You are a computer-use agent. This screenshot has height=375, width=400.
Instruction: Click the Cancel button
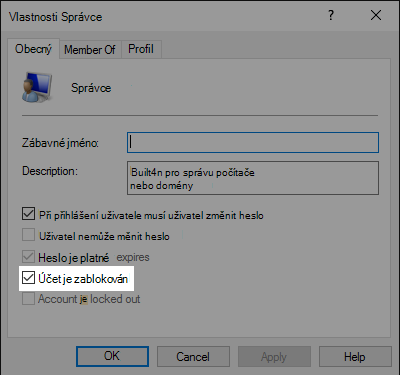pos(193,357)
